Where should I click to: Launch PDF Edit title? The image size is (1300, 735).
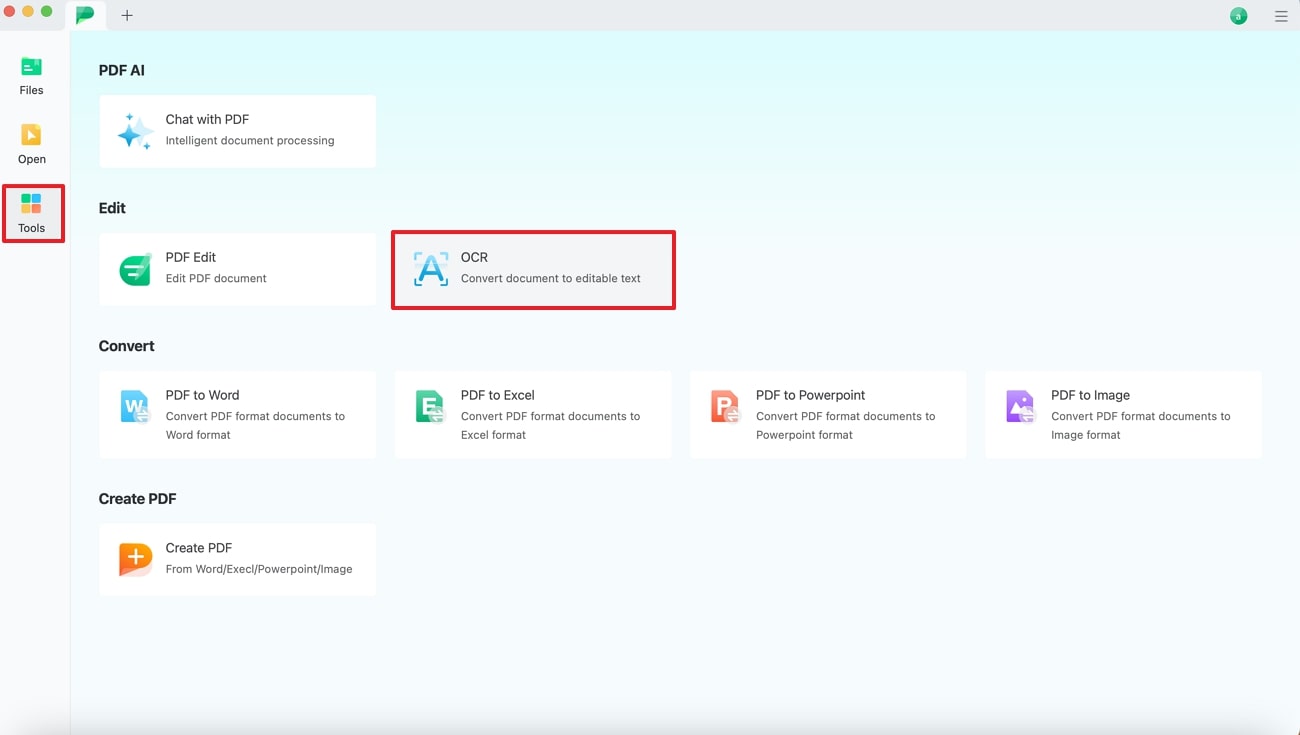191,257
